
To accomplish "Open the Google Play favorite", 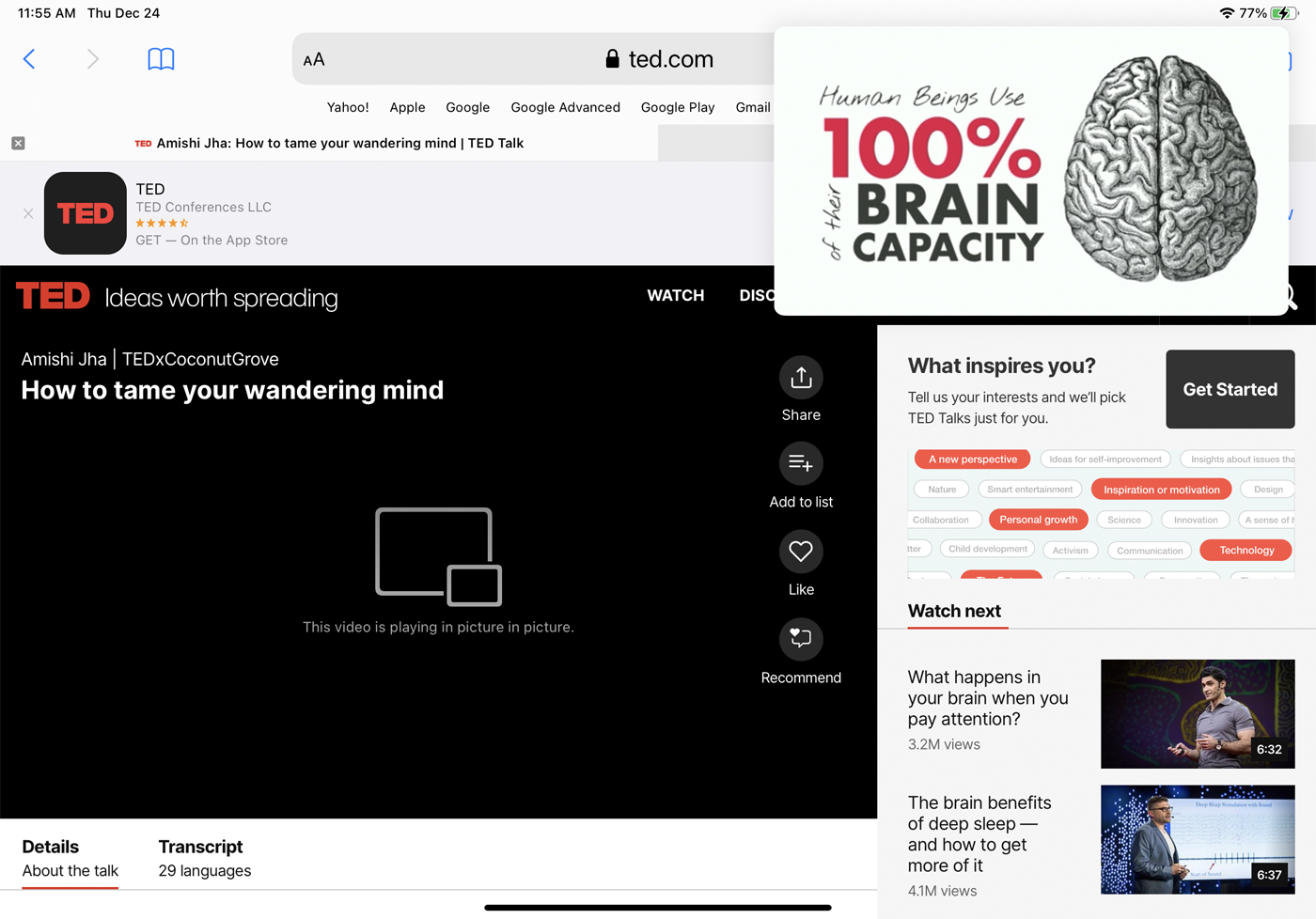I will pos(678,107).
